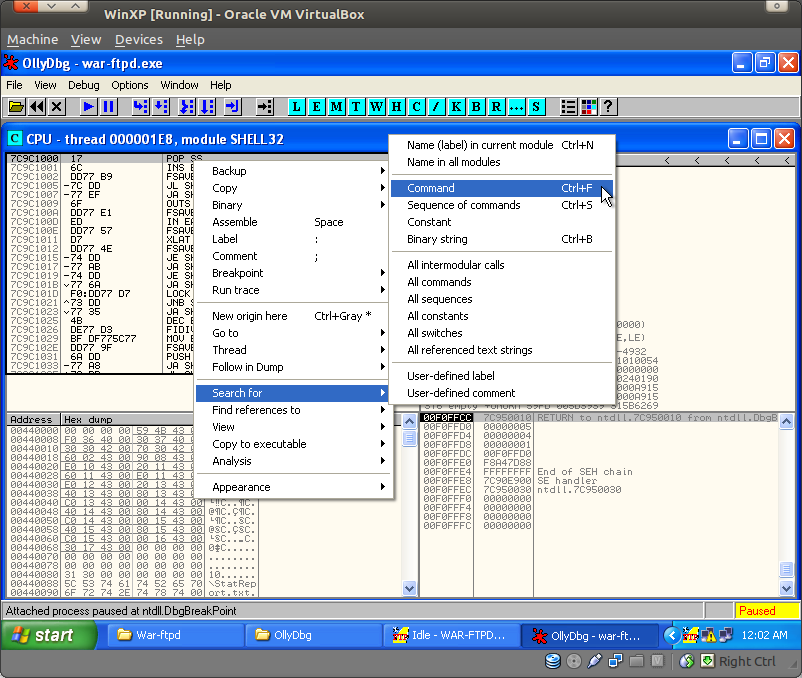This screenshot has height=678, width=802.
Task: Run program with the play icon
Action: [x=88, y=107]
